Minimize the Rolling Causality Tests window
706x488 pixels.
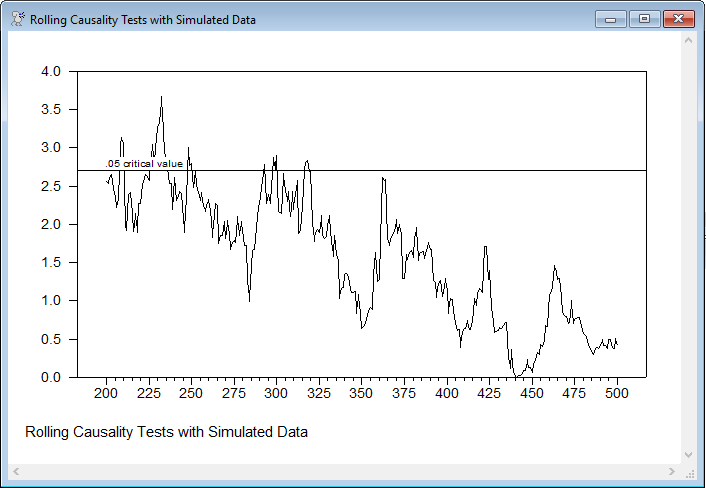point(609,19)
